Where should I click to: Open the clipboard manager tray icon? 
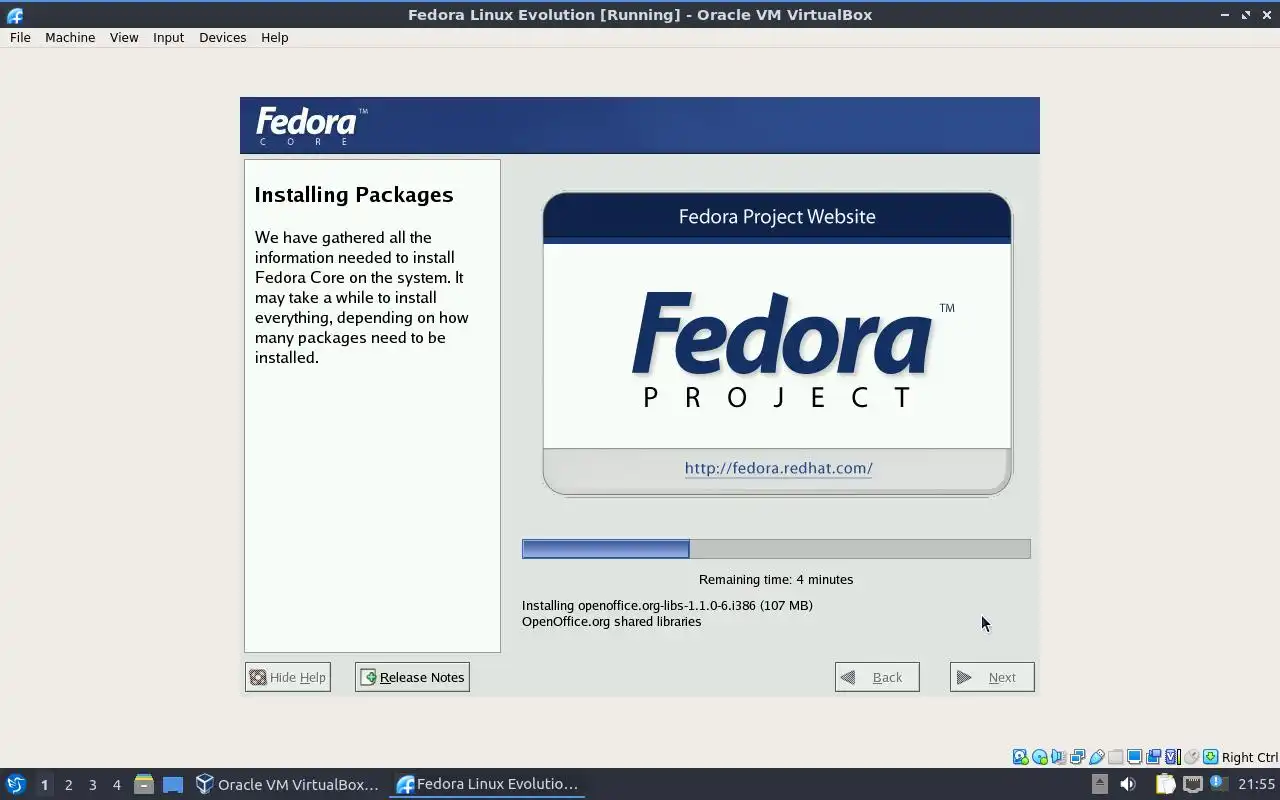click(x=1165, y=784)
